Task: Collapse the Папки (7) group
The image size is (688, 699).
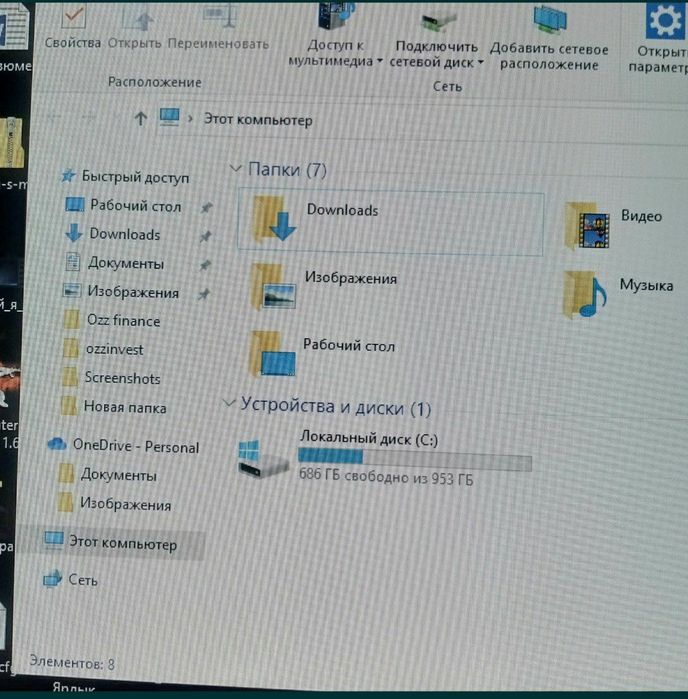Action: pos(235,169)
